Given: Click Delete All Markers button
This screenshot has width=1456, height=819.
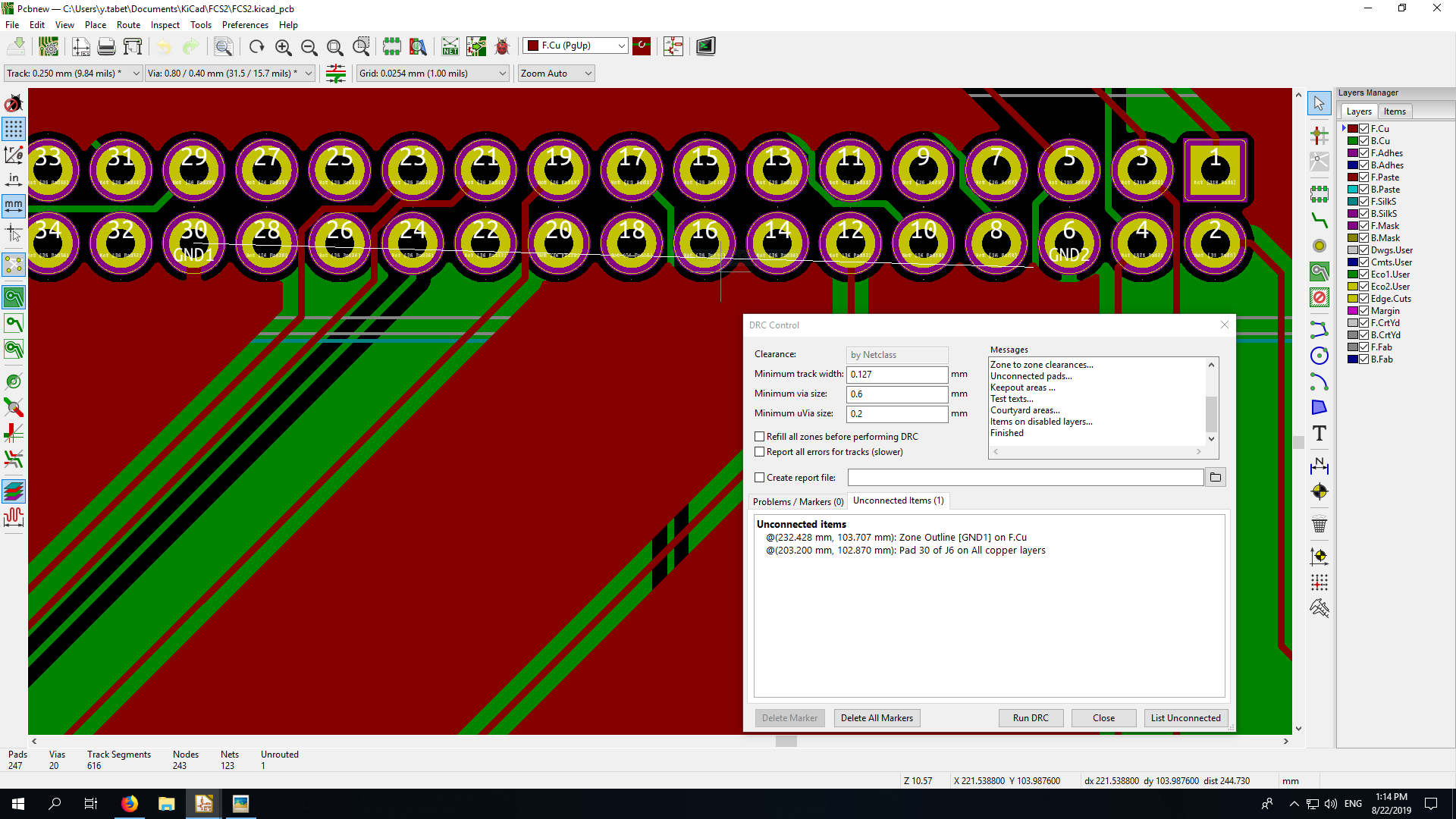Looking at the screenshot, I should [877, 718].
